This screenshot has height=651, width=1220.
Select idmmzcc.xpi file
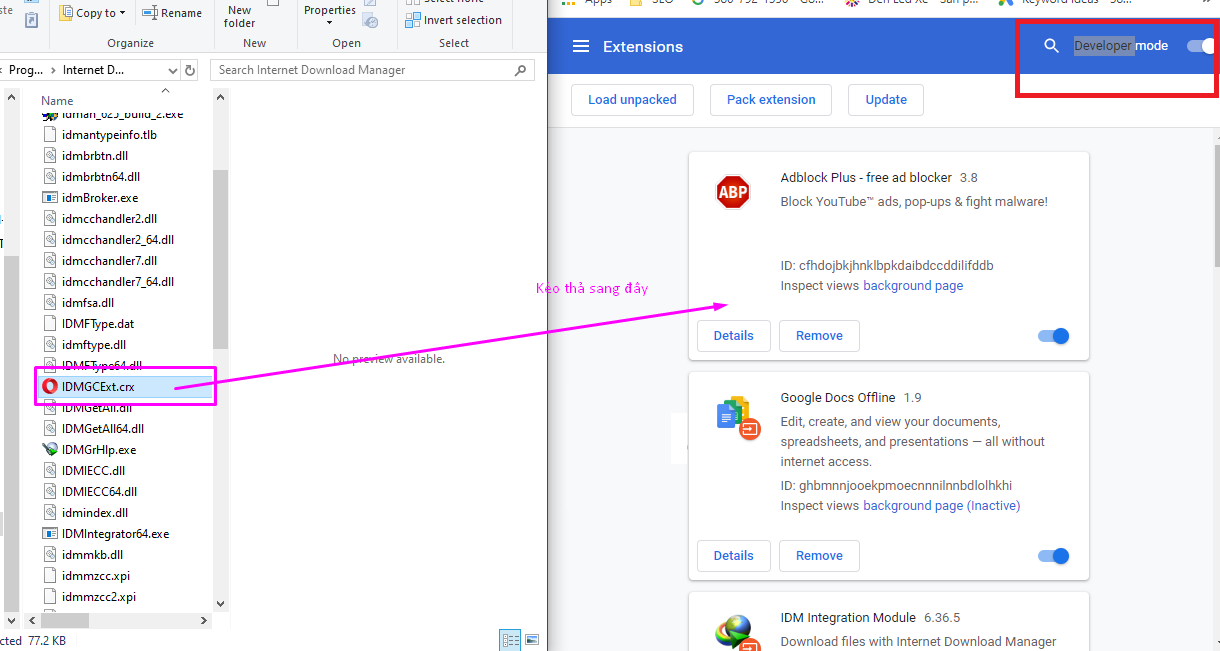pos(96,576)
